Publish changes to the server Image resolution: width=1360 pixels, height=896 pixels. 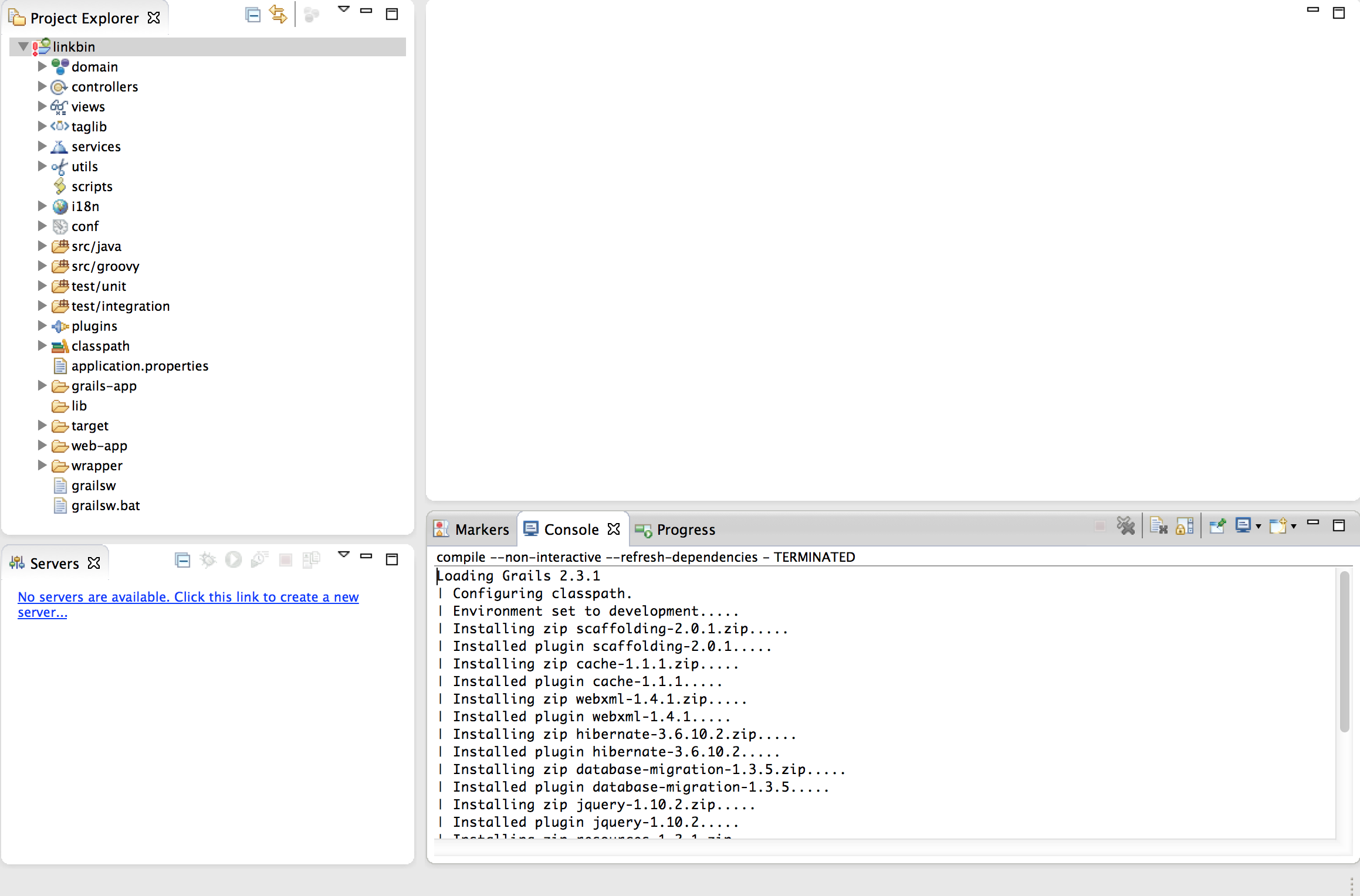tap(312, 560)
